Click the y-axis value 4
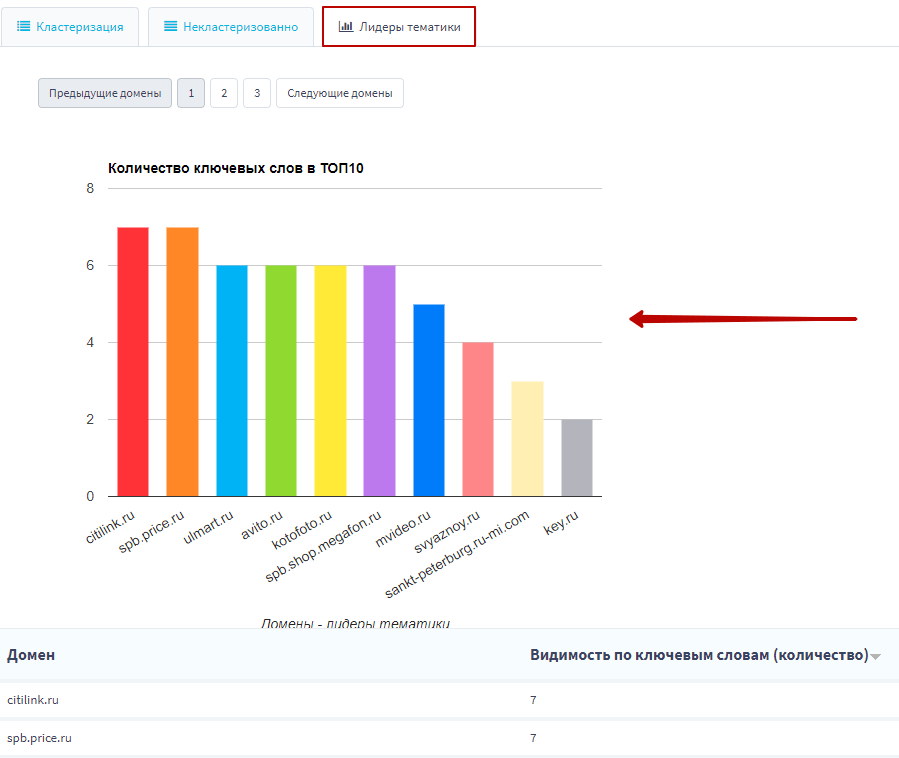The height and width of the screenshot is (758, 899). pos(90,342)
